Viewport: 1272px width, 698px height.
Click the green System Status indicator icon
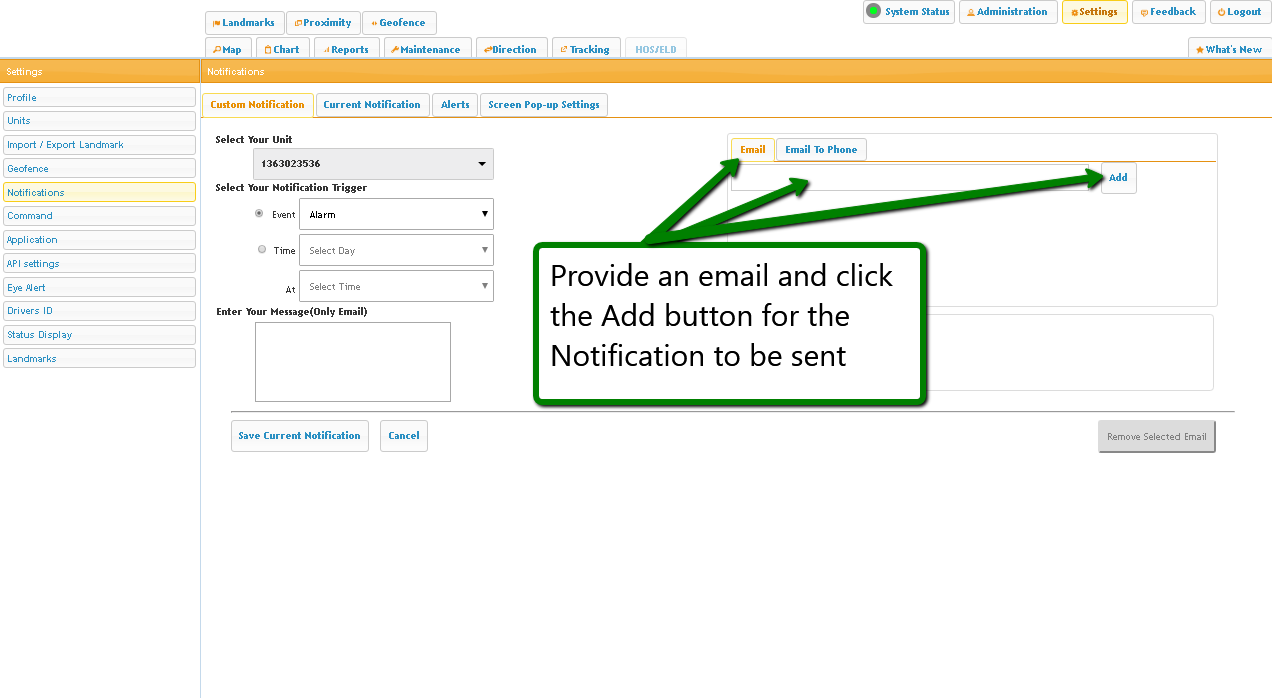pos(873,12)
